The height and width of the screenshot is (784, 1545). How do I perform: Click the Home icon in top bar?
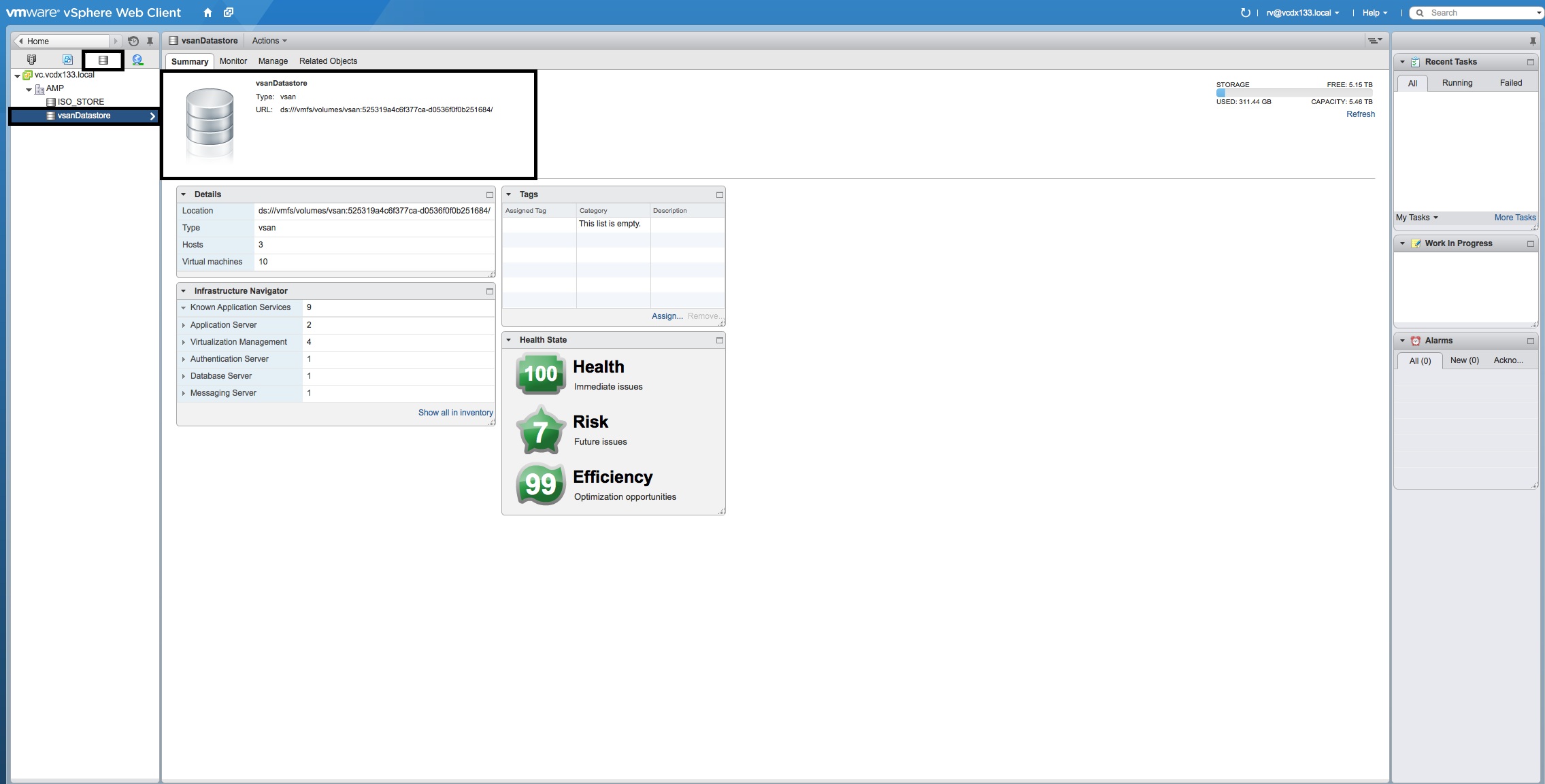coord(207,12)
